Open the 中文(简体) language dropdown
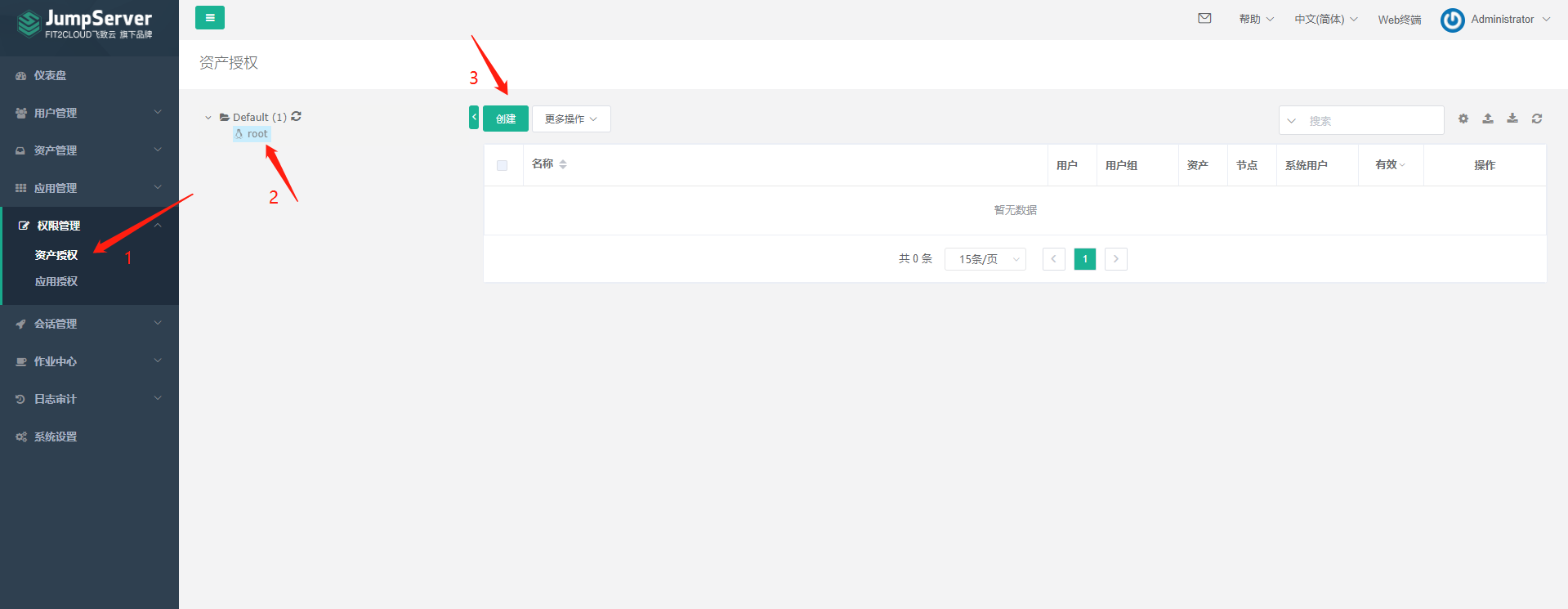The image size is (1568, 609). [x=1326, y=19]
